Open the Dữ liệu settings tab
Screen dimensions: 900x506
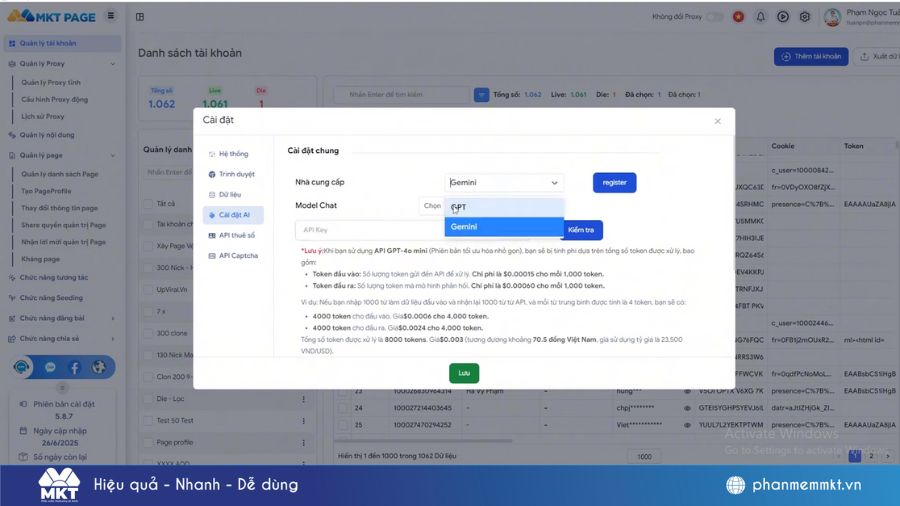pyautogui.click(x=233, y=194)
